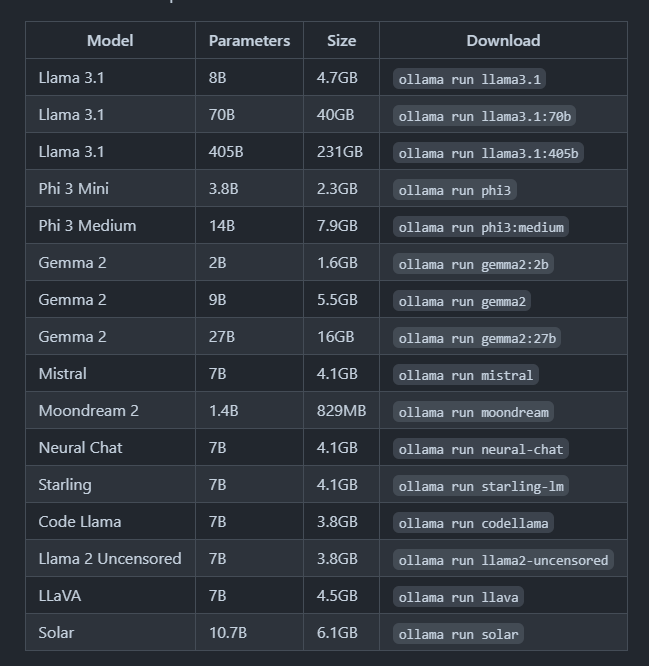Select the 'ollama run mistral' code block
This screenshot has width=649, height=666.
pyautogui.click(x=466, y=375)
